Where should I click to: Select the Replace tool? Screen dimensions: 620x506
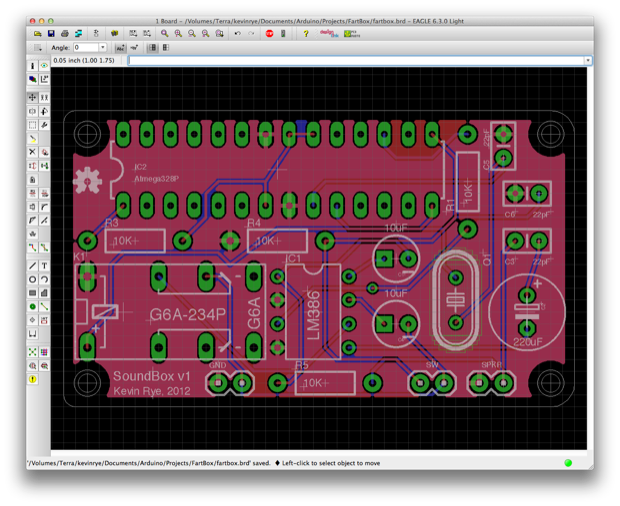(x=44, y=166)
